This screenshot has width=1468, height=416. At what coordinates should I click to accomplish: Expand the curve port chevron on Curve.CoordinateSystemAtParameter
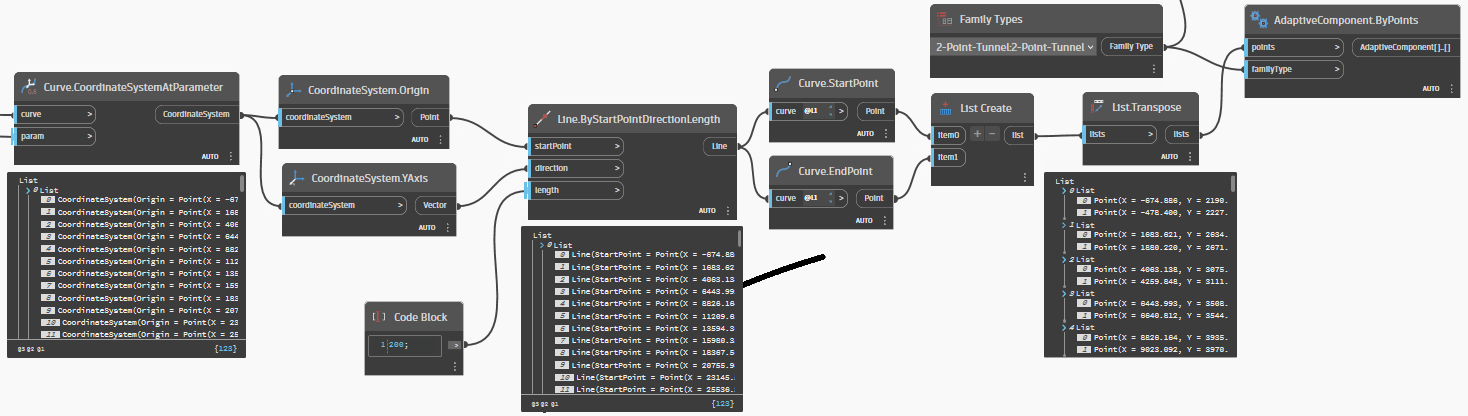[89, 114]
